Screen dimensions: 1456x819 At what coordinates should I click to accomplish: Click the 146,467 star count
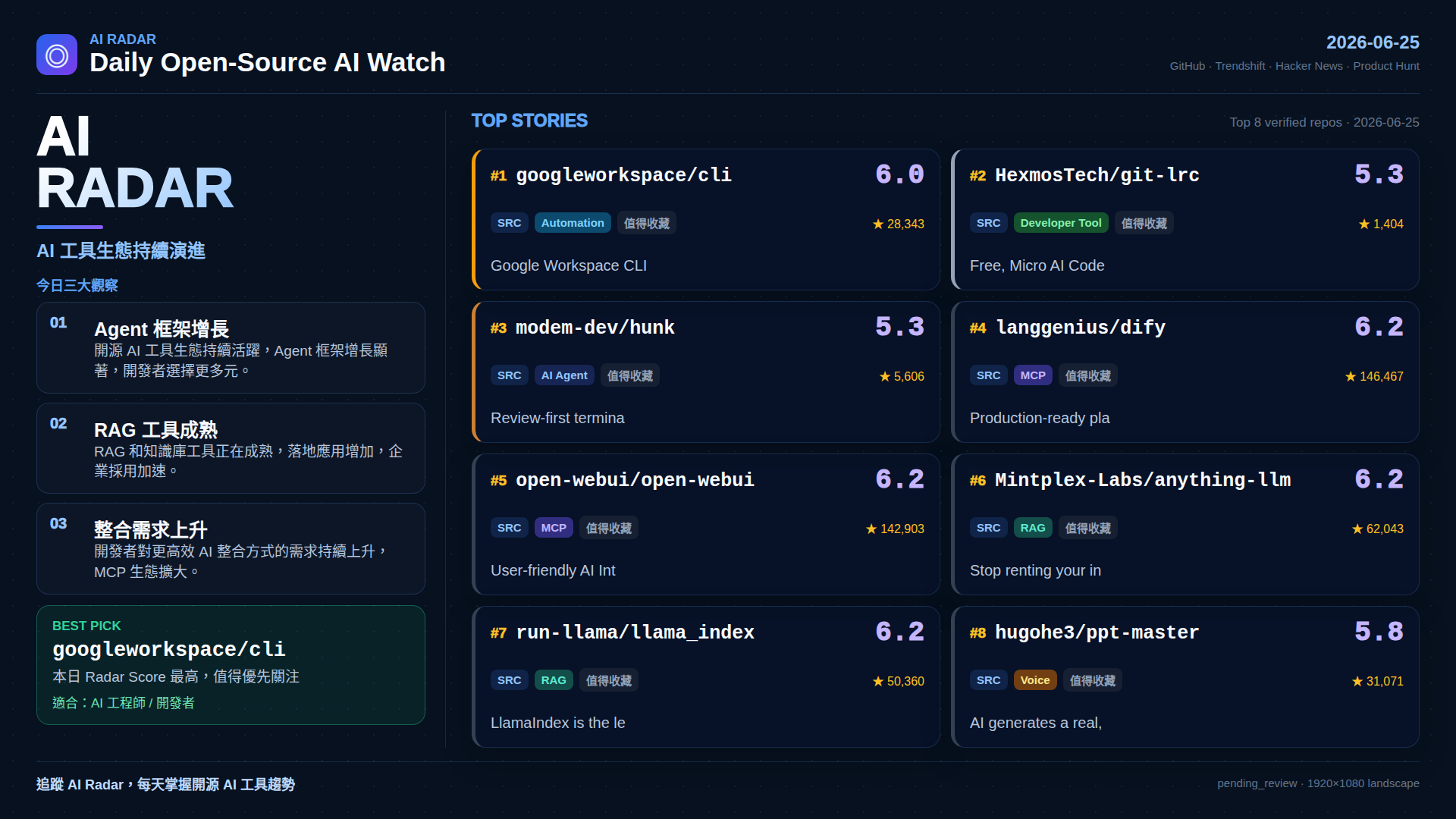pyautogui.click(x=1374, y=376)
